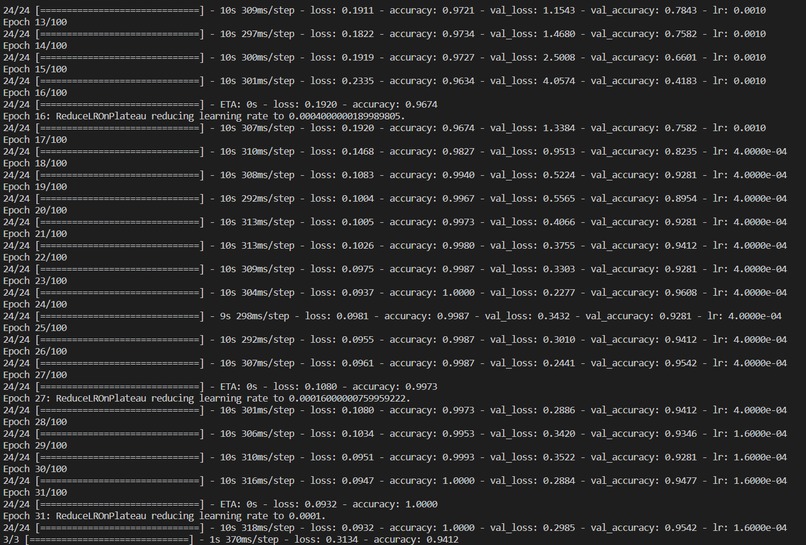Click the value 'loss: 0.2335'
This screenshot has width=806, height=545.
342,81
